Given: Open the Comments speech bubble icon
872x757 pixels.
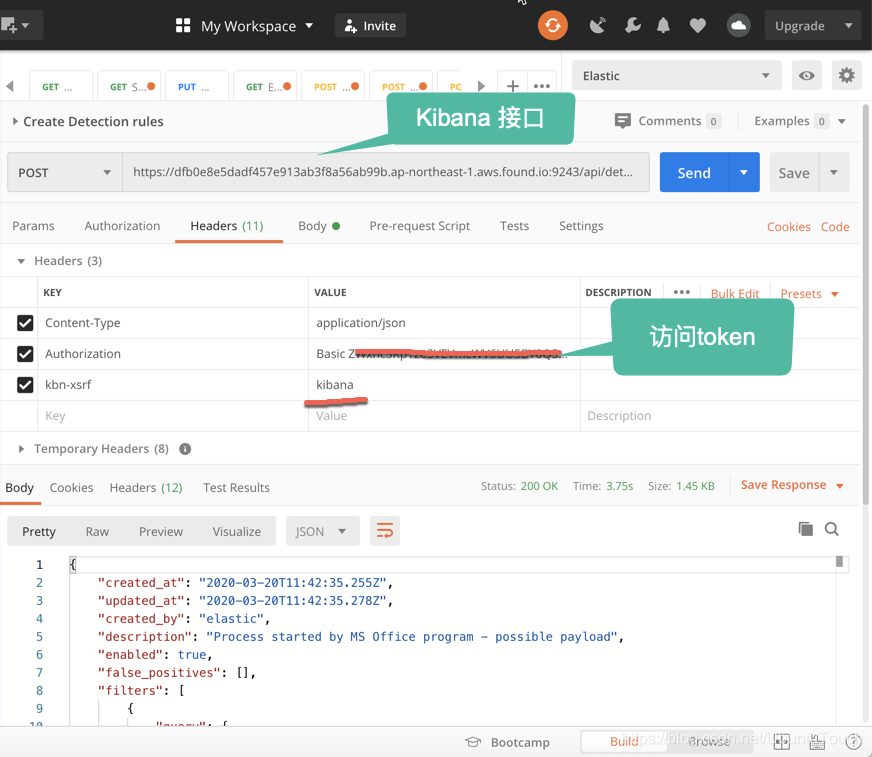Looking at the screenshot, I should (x=622, y=121).
